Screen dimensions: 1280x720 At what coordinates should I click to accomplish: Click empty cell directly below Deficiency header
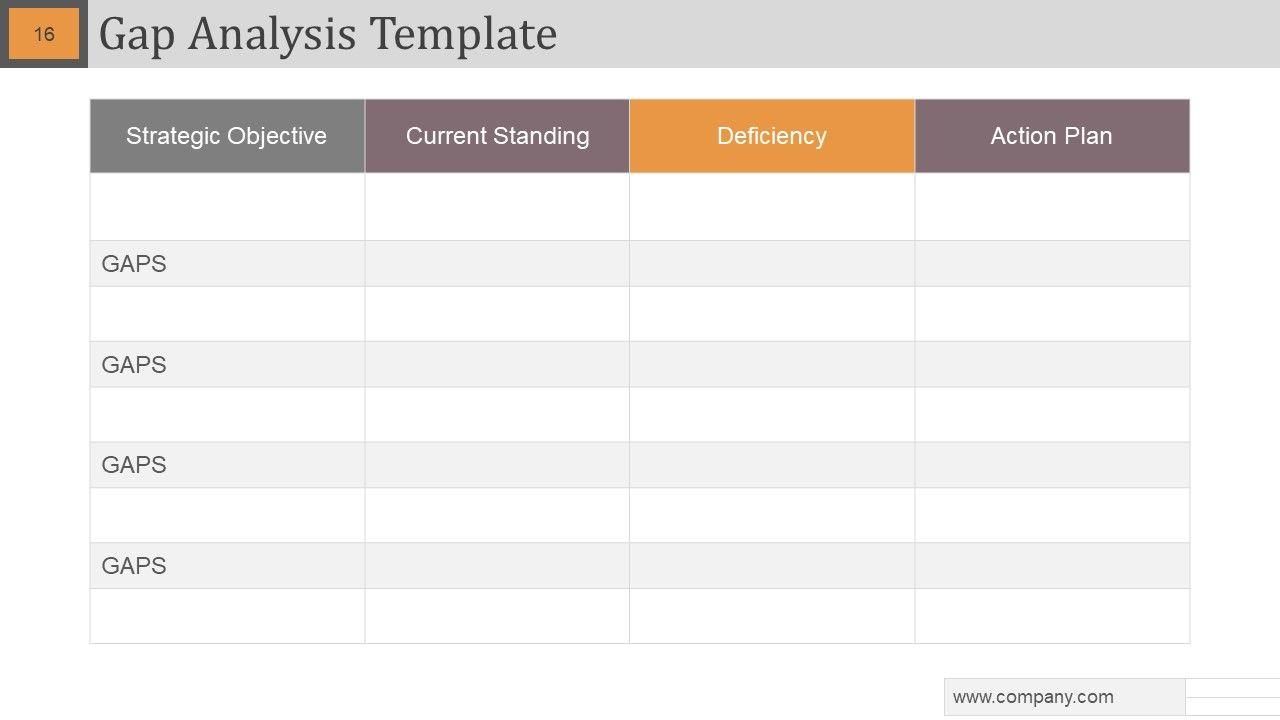point(771,207)
